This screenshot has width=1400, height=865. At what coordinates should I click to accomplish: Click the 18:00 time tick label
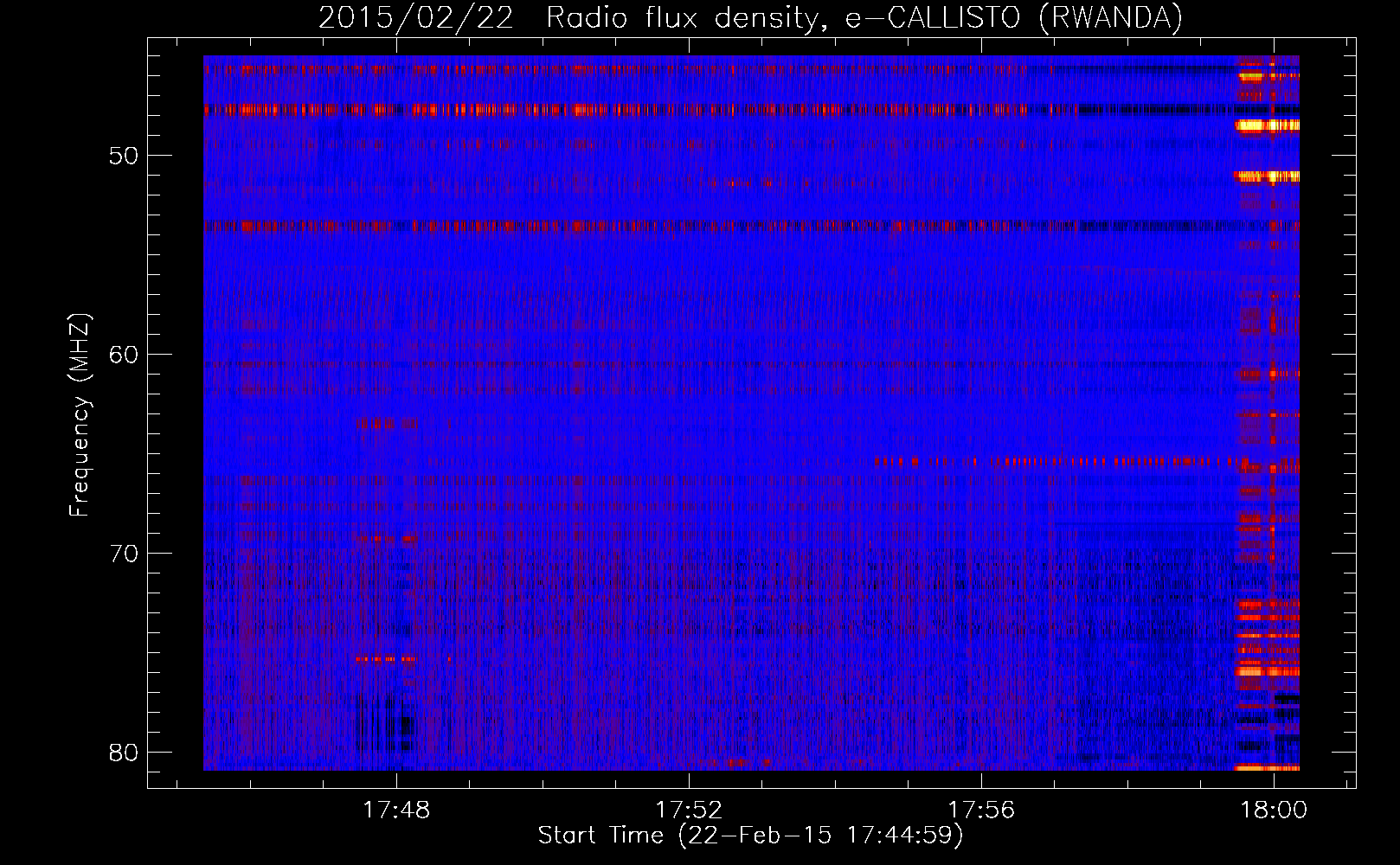coord(1274,811)
